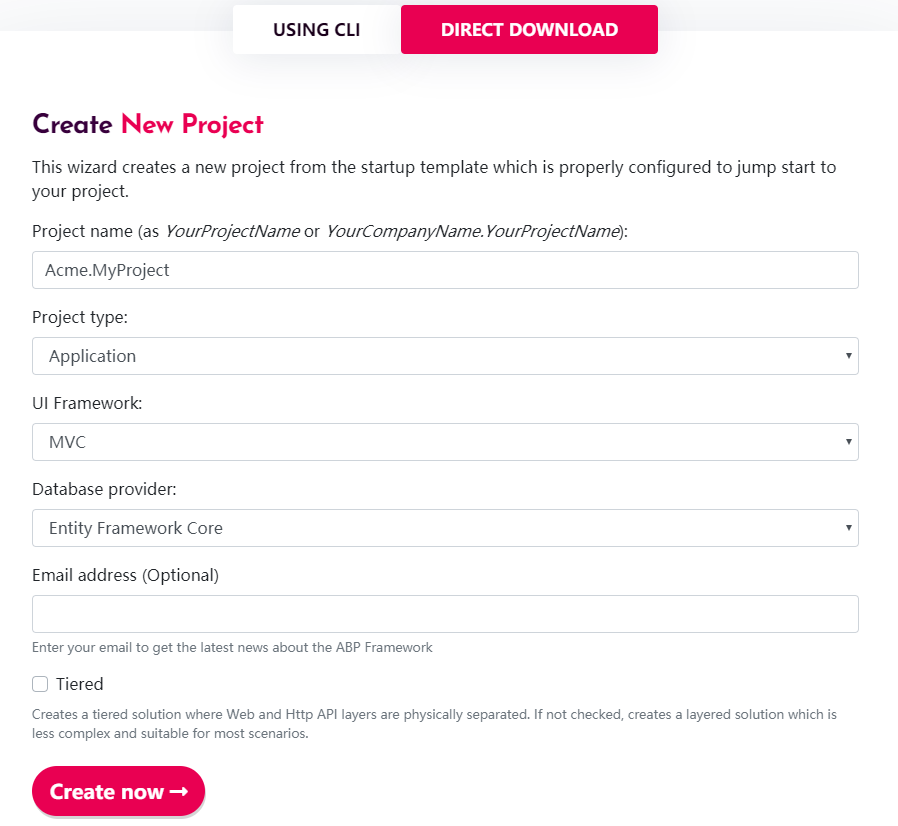This screenshot has height=826, width=898.
Task: Click the Create now button
Action: tap(118, 791)
